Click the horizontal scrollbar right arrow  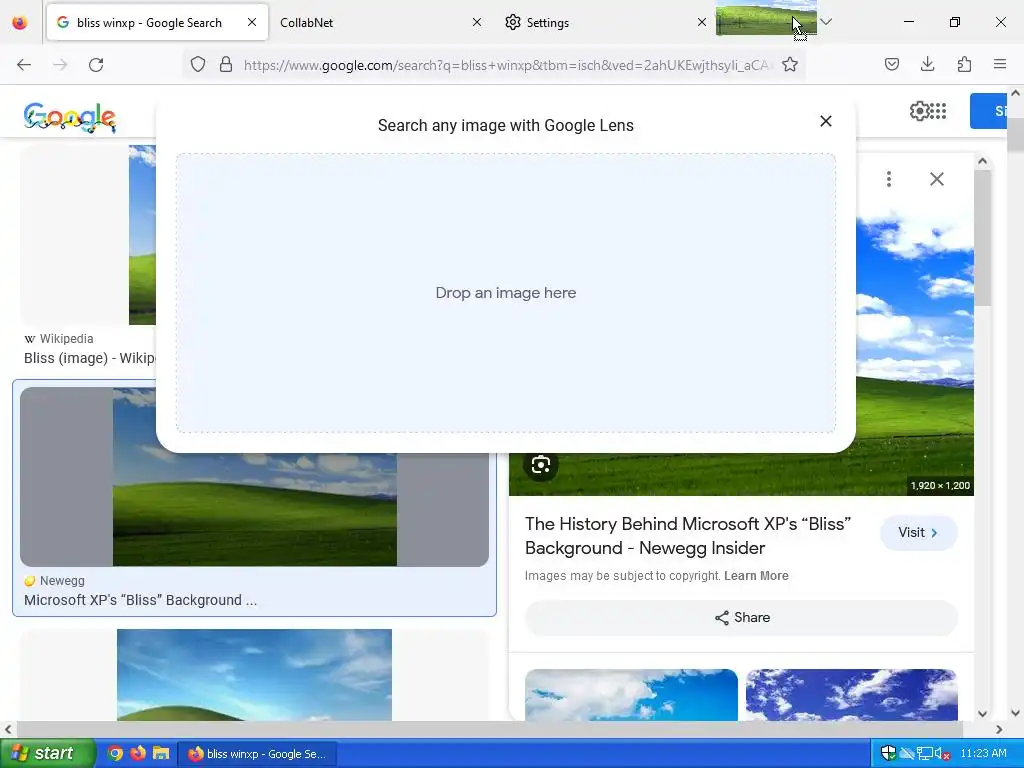pyautogui.click(x=999, y=729)
